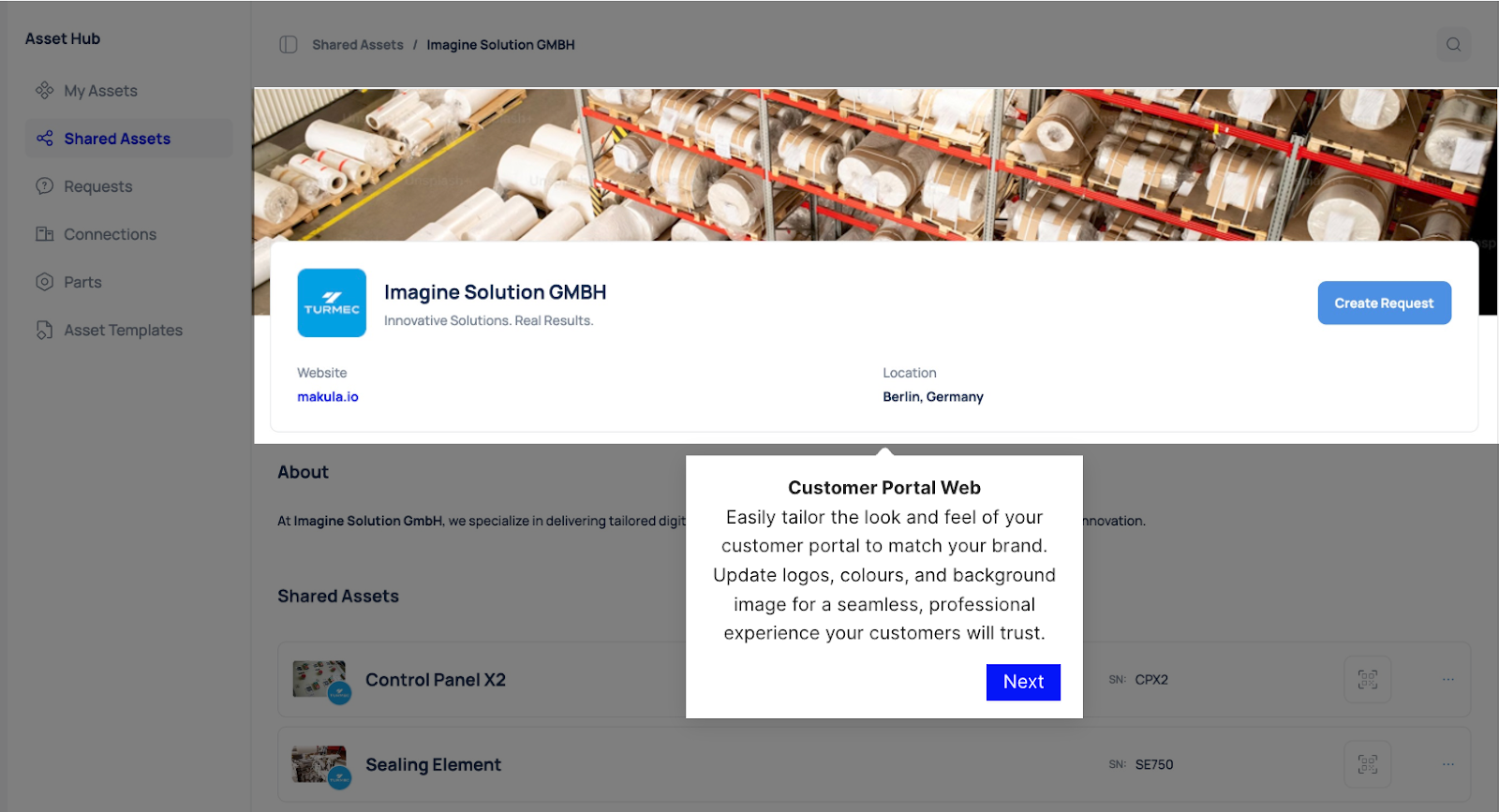Viewport: 1499px width, 812px height.
Task: Click tagline Innovative Solutions. Real Results.
Action: (489, 320)
